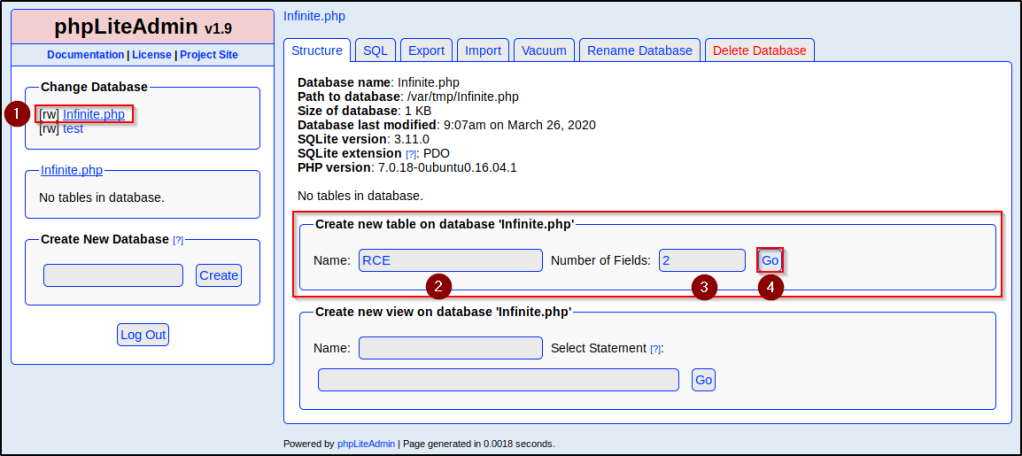
Task: Open the License link
Action: pyautogui.click(x=152, y=55)
